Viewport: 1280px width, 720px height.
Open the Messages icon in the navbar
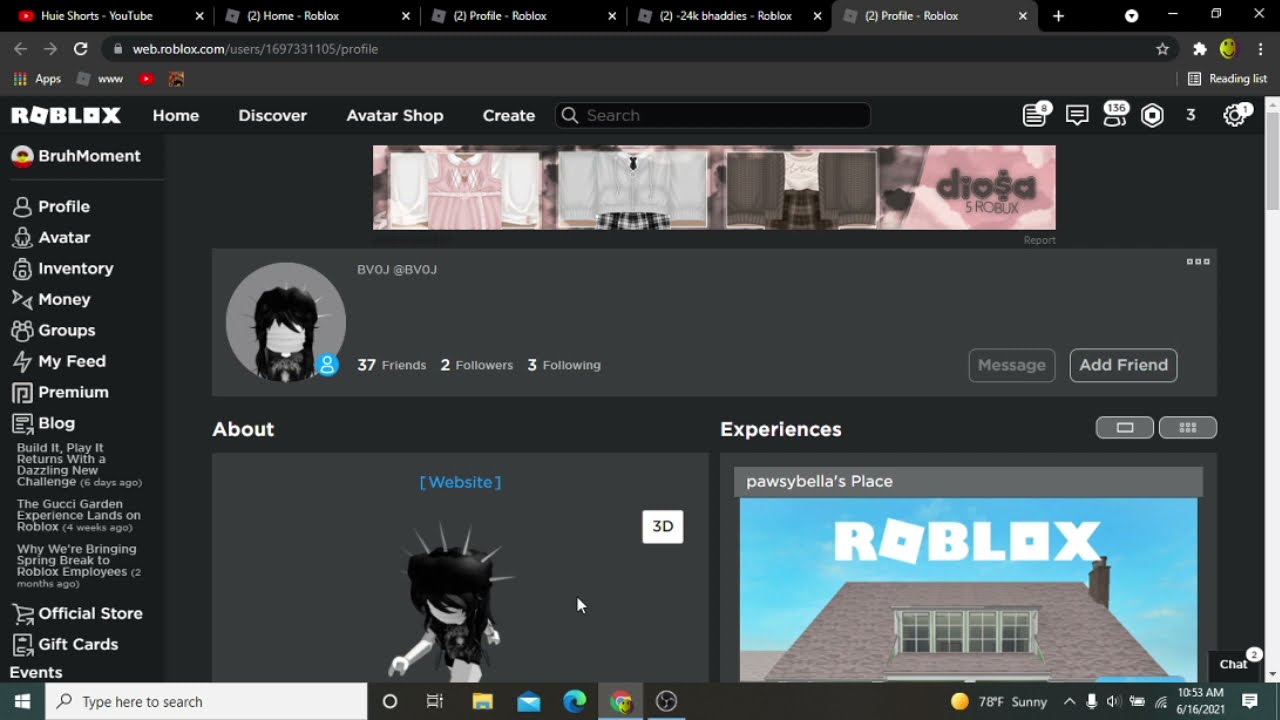[1077, 115]
